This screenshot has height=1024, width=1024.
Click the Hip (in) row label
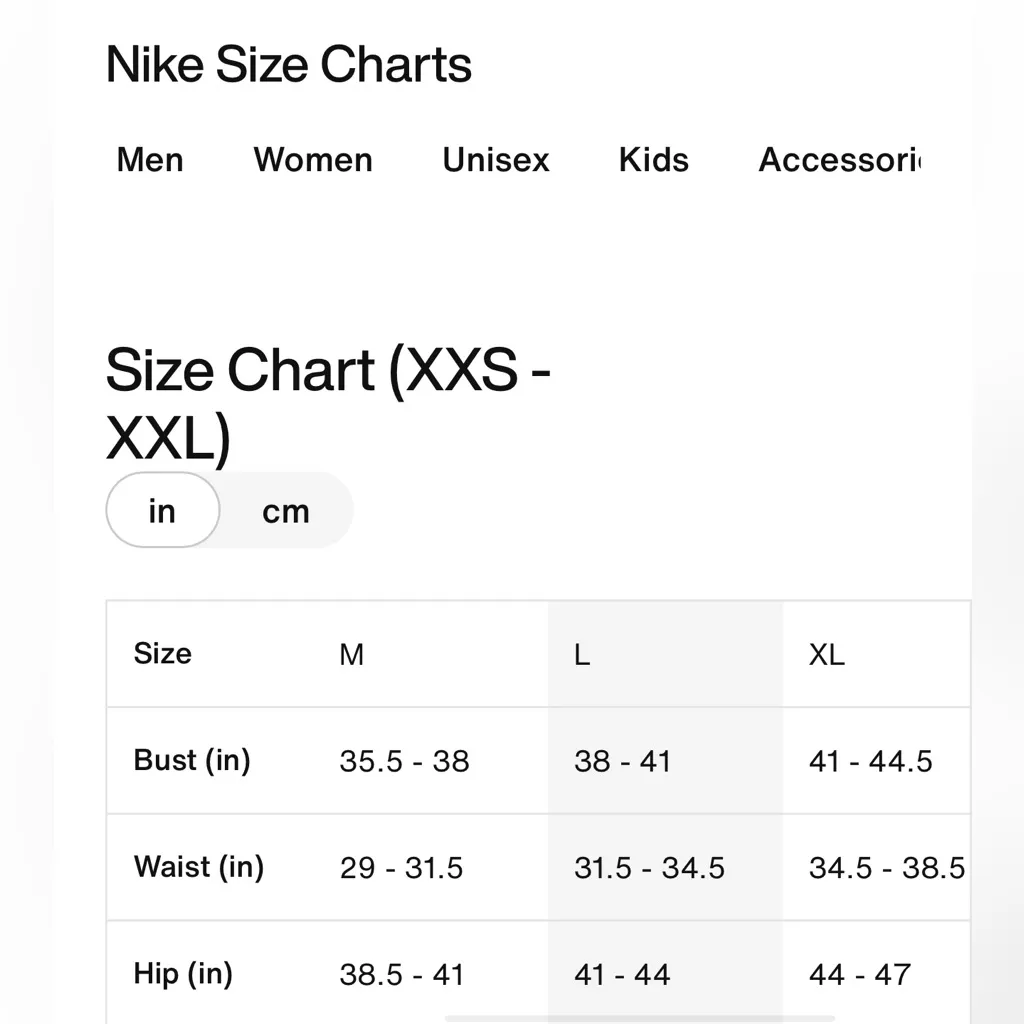point(183,974)
